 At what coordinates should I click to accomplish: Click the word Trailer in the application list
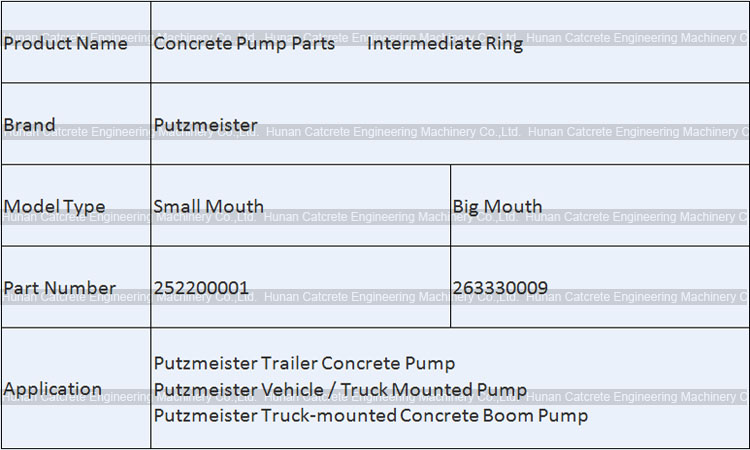[288, 363]
